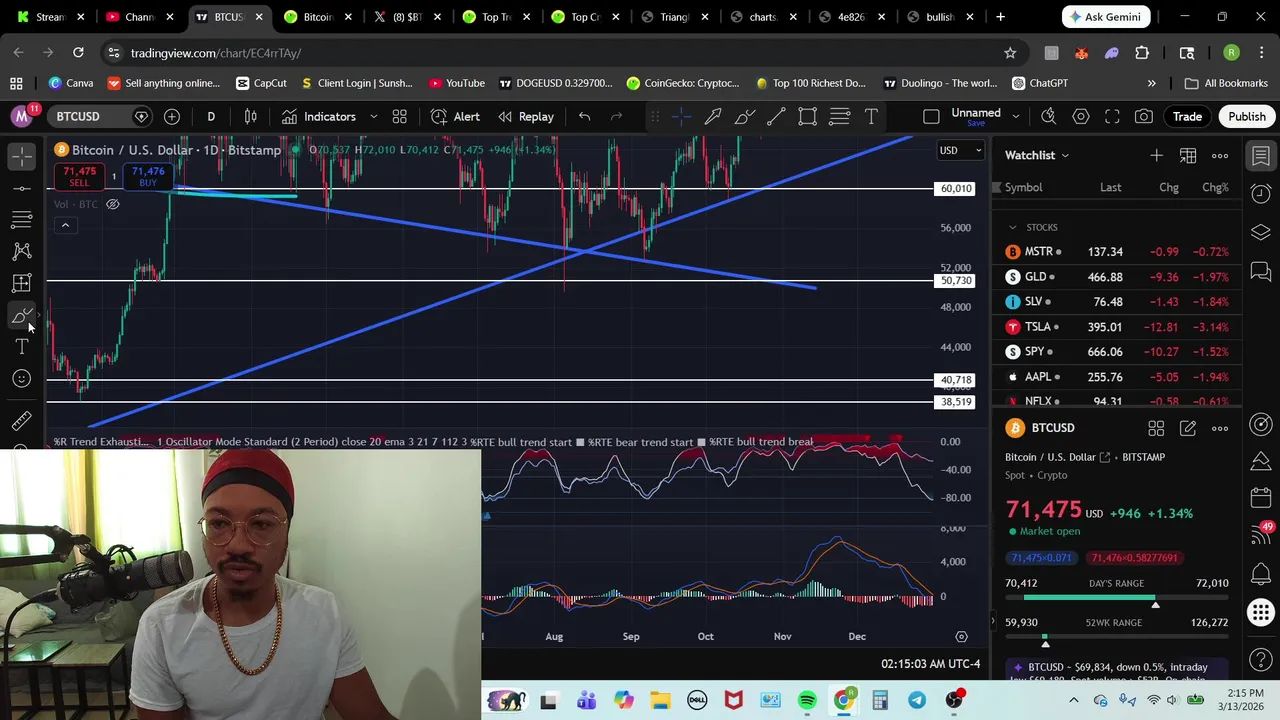
Task: Switch to the Top Tr browser tab
Action: click(x=495, y=17)
